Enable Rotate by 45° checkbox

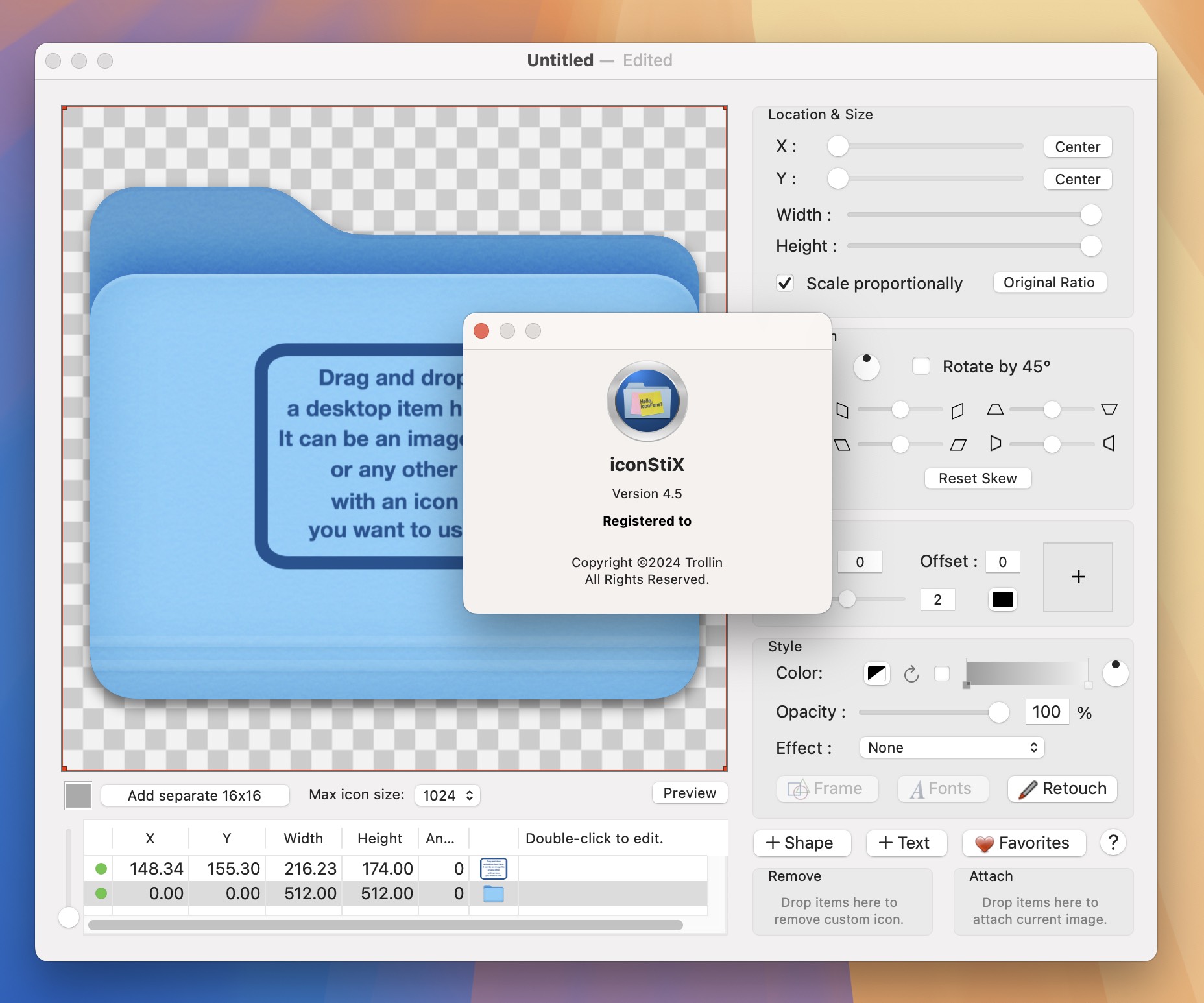921,366
